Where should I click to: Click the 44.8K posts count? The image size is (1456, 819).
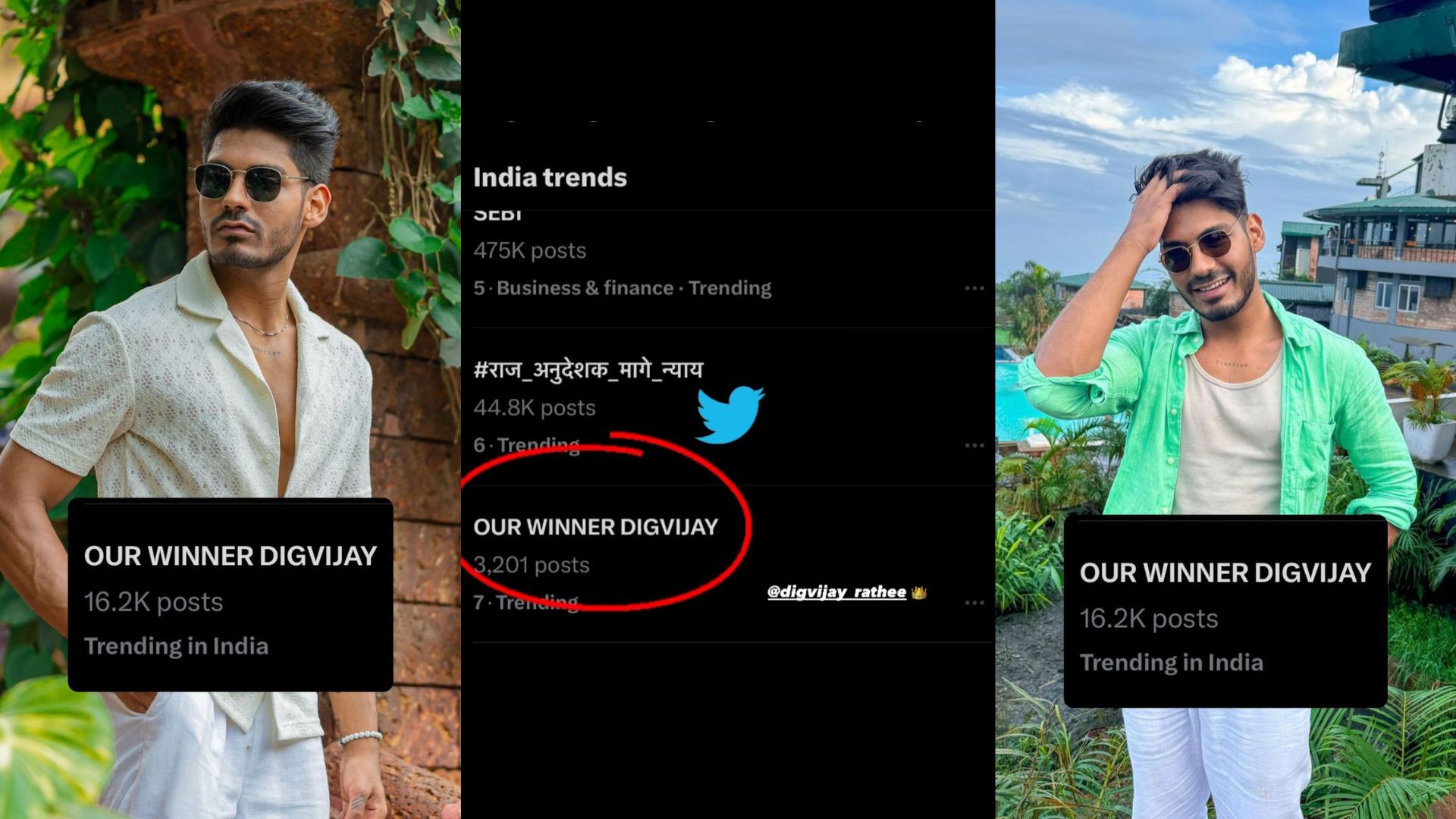coord(535,408)
